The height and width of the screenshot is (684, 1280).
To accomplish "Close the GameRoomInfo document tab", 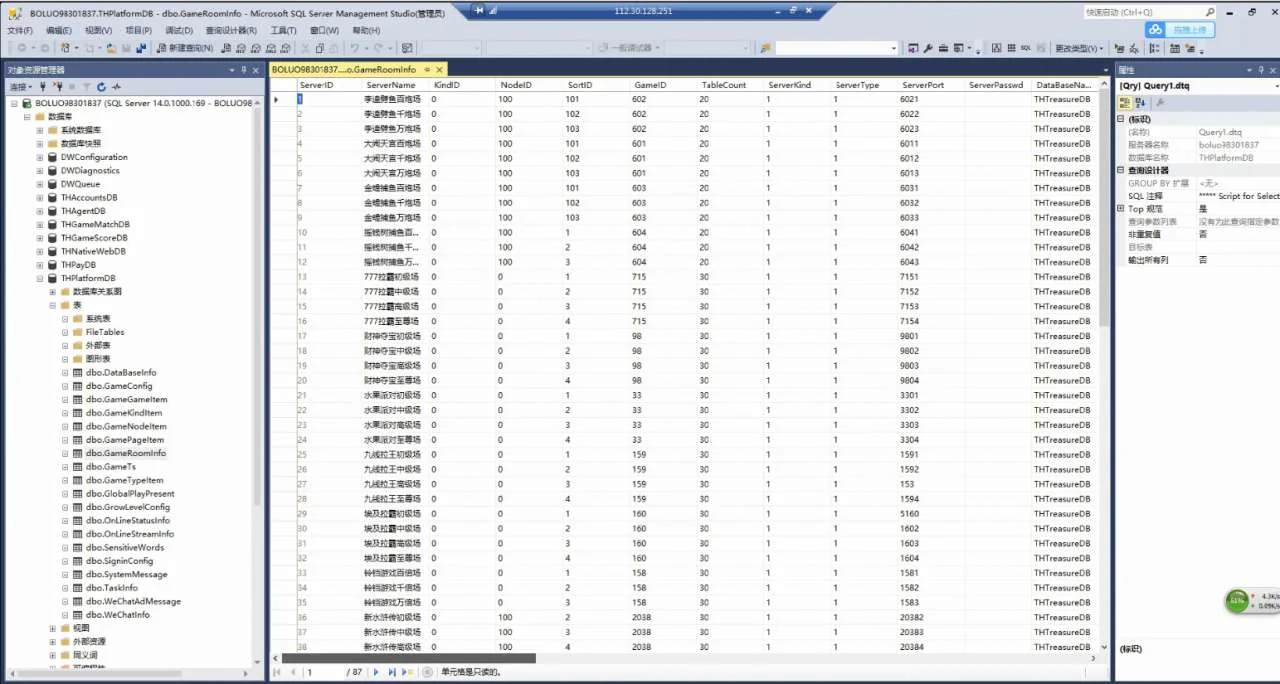I will 440,70.
